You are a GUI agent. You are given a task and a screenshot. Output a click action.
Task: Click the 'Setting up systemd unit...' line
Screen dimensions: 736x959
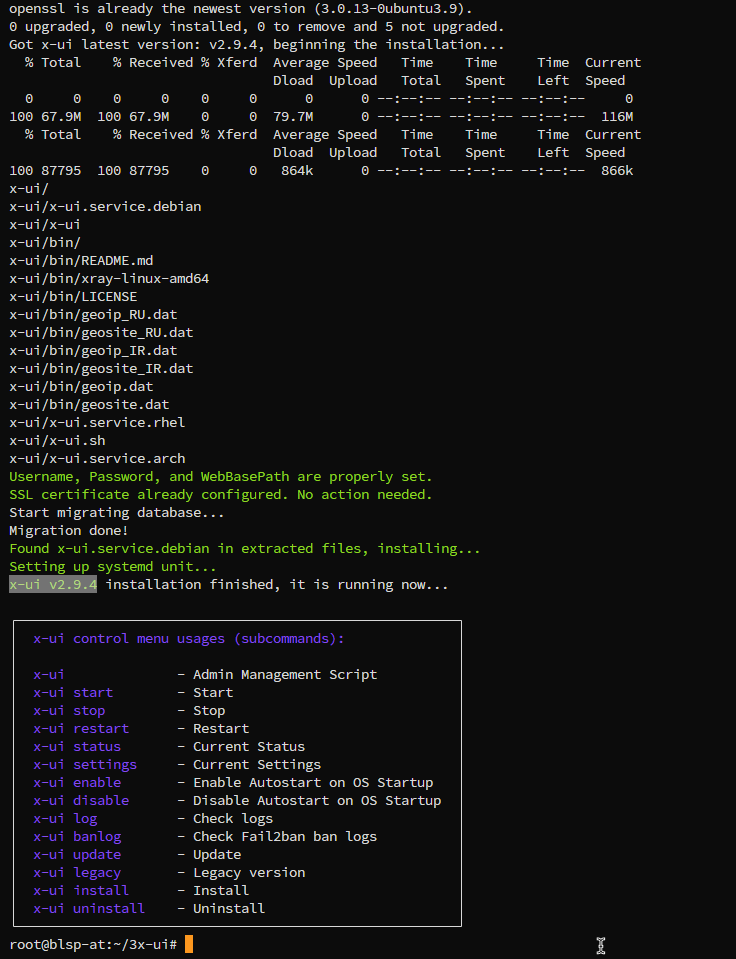pyautogui.click(x=113, y=566)
